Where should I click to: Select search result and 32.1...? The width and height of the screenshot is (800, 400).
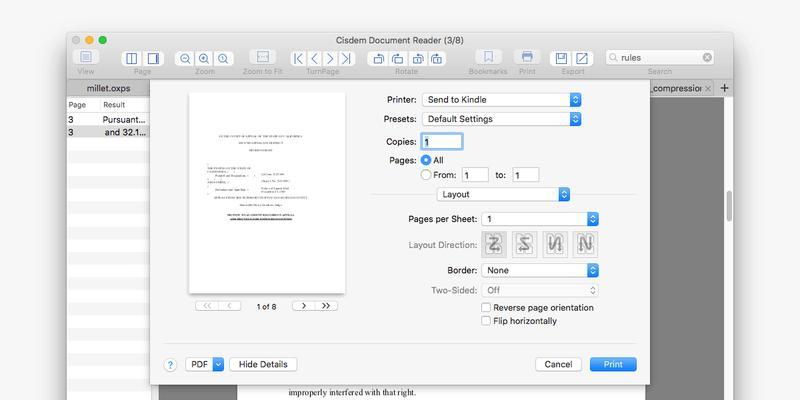tap(108, 132)
